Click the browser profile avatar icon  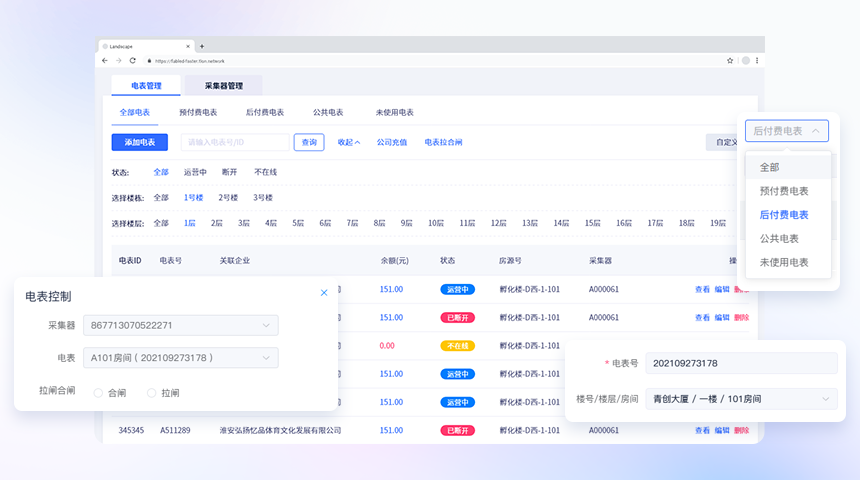(x=744, y=61)
